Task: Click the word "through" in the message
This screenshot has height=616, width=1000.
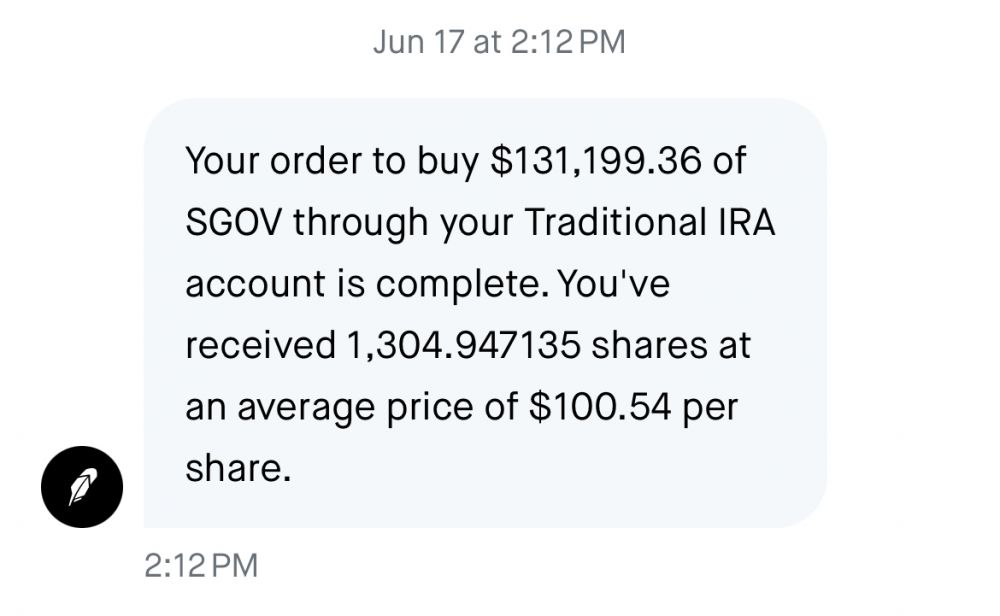Action: 360,223
